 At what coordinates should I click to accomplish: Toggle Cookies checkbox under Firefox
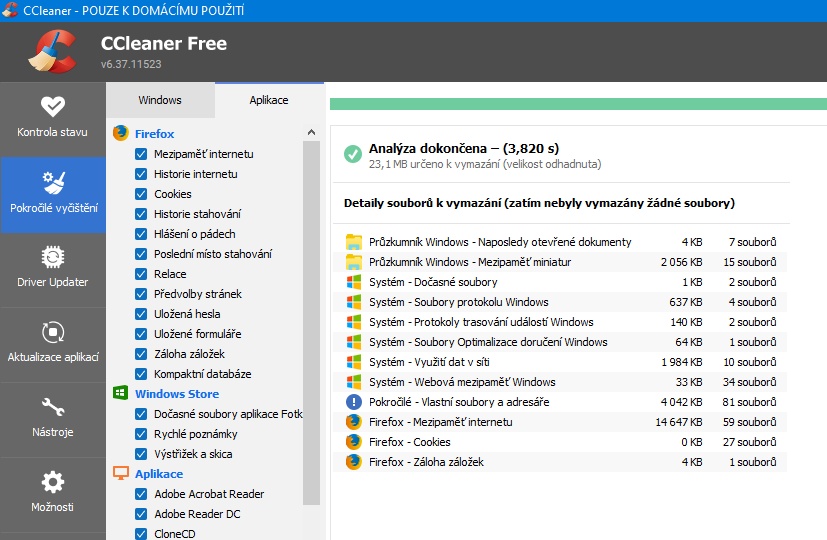tap(141, 194)
